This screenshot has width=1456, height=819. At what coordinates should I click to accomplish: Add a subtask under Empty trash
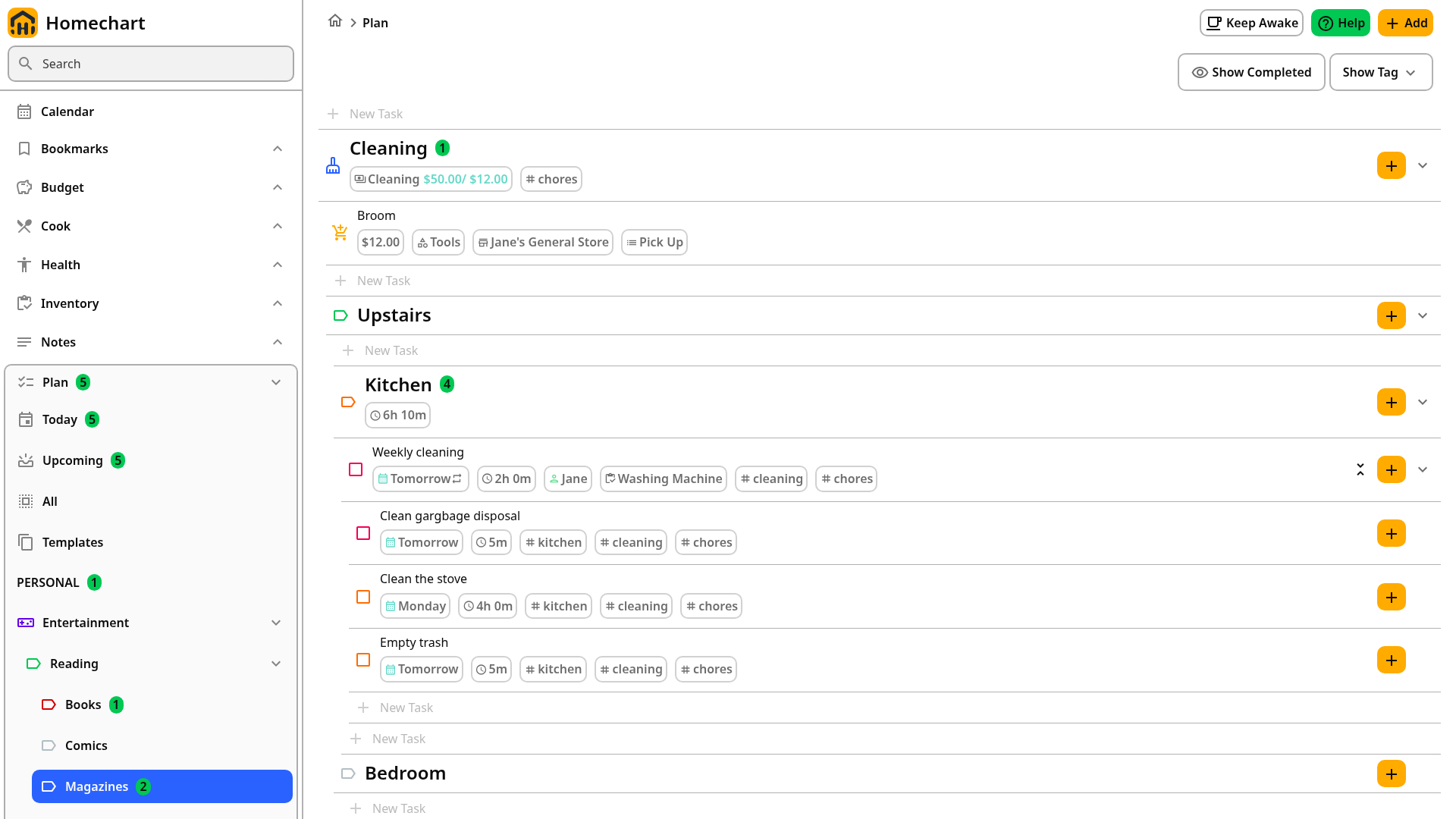1391,660
